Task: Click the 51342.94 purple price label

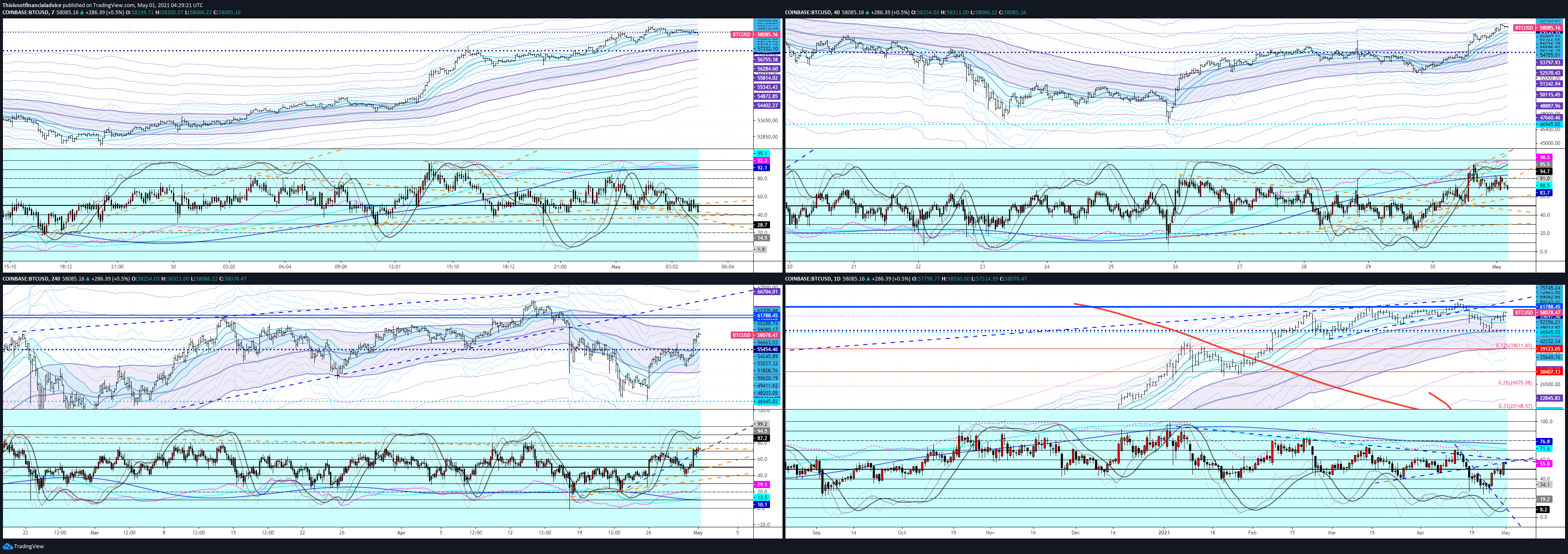Action: pyautogui.click(x=1550, y=84)
